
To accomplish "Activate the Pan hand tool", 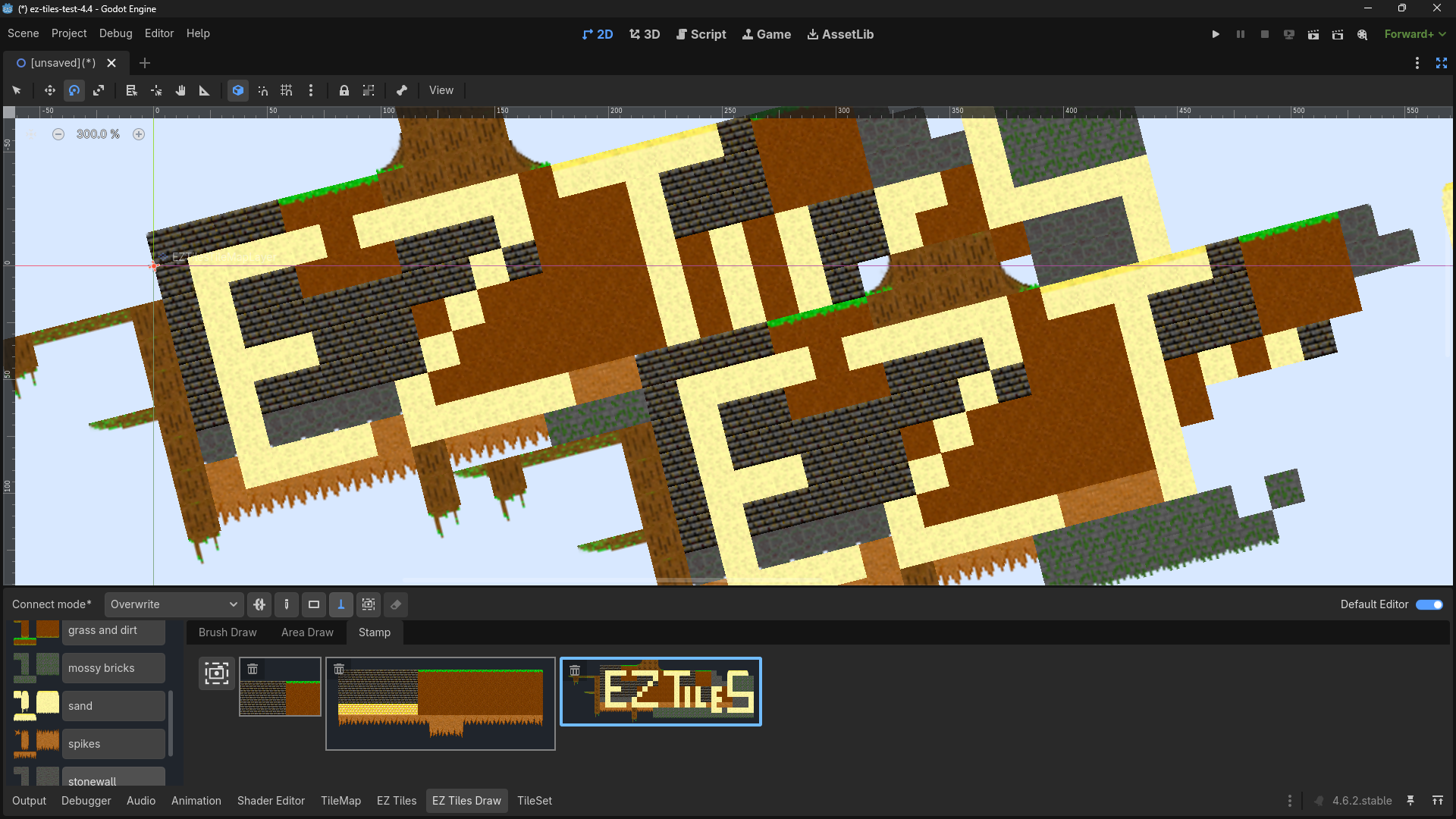I will pos(180,90).
